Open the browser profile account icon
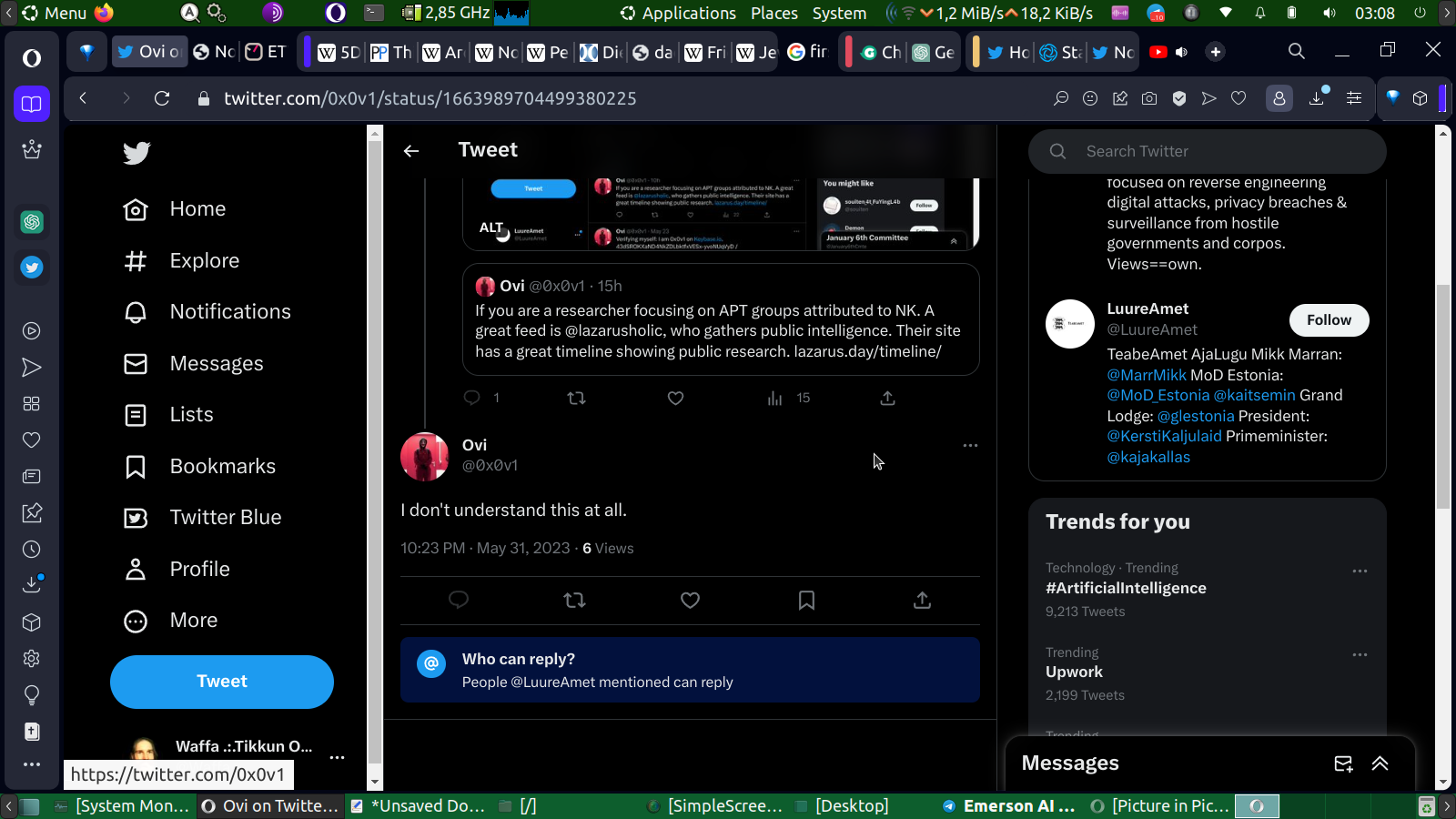 (1279, 98)
